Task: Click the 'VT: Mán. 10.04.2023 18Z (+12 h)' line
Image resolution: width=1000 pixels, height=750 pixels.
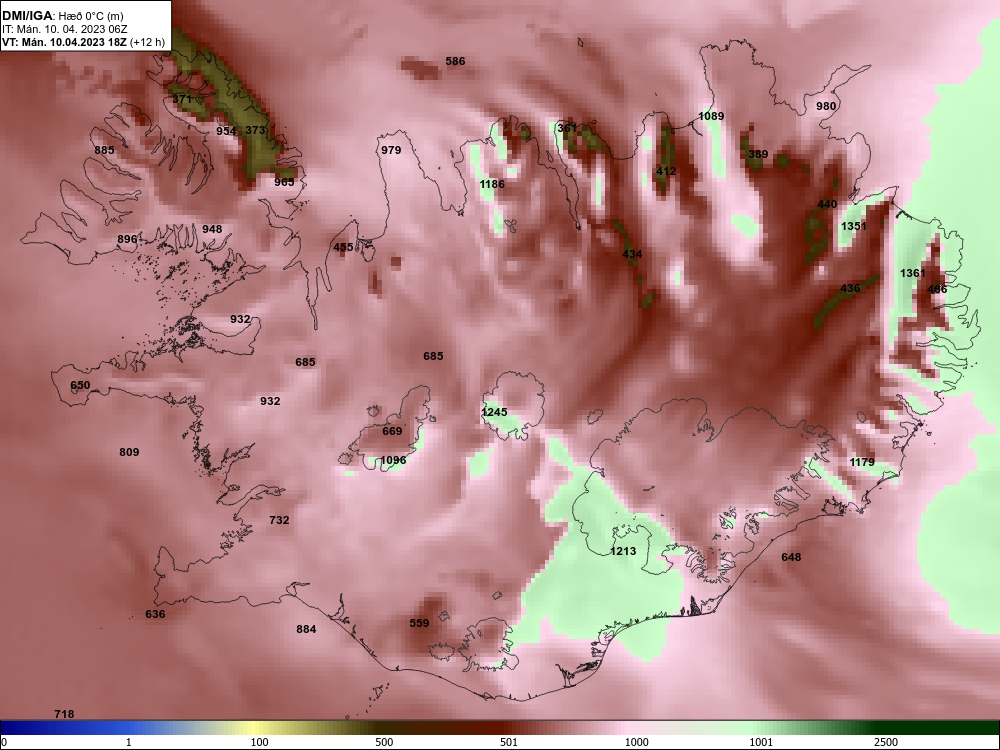Action: [x=83, y=43]
